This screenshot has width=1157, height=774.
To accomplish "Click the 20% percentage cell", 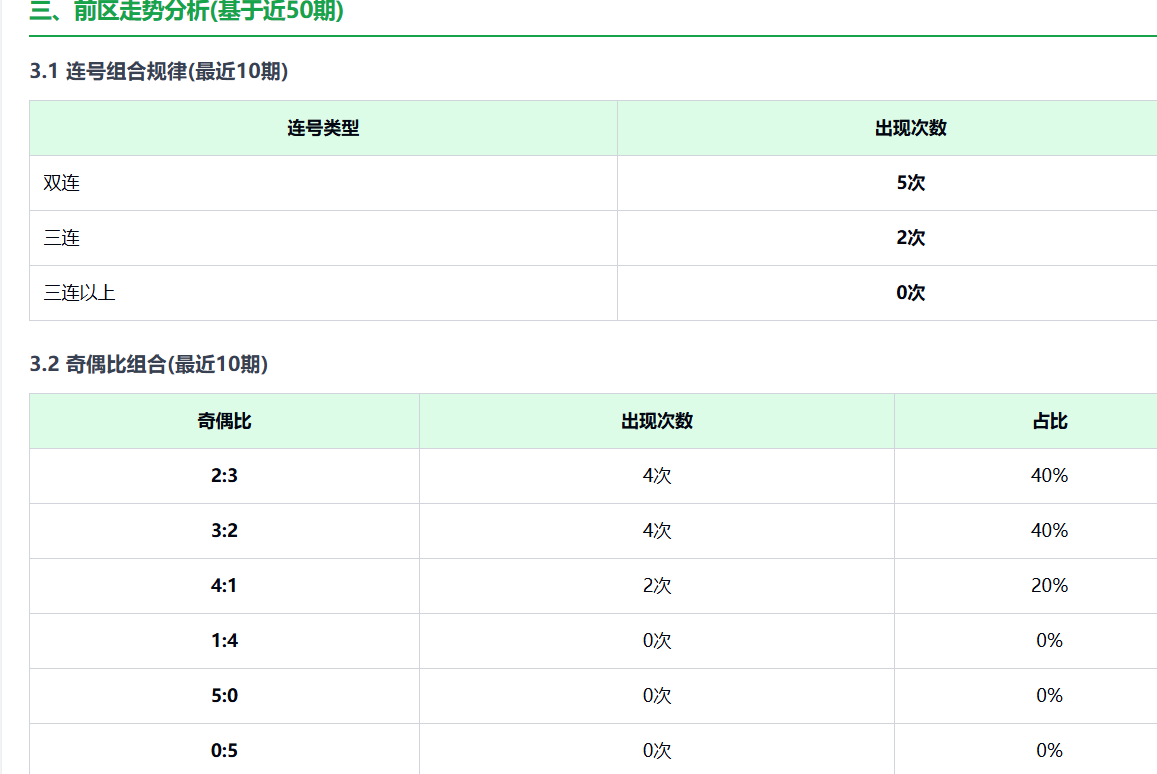I will click(x=1049, y=586).
